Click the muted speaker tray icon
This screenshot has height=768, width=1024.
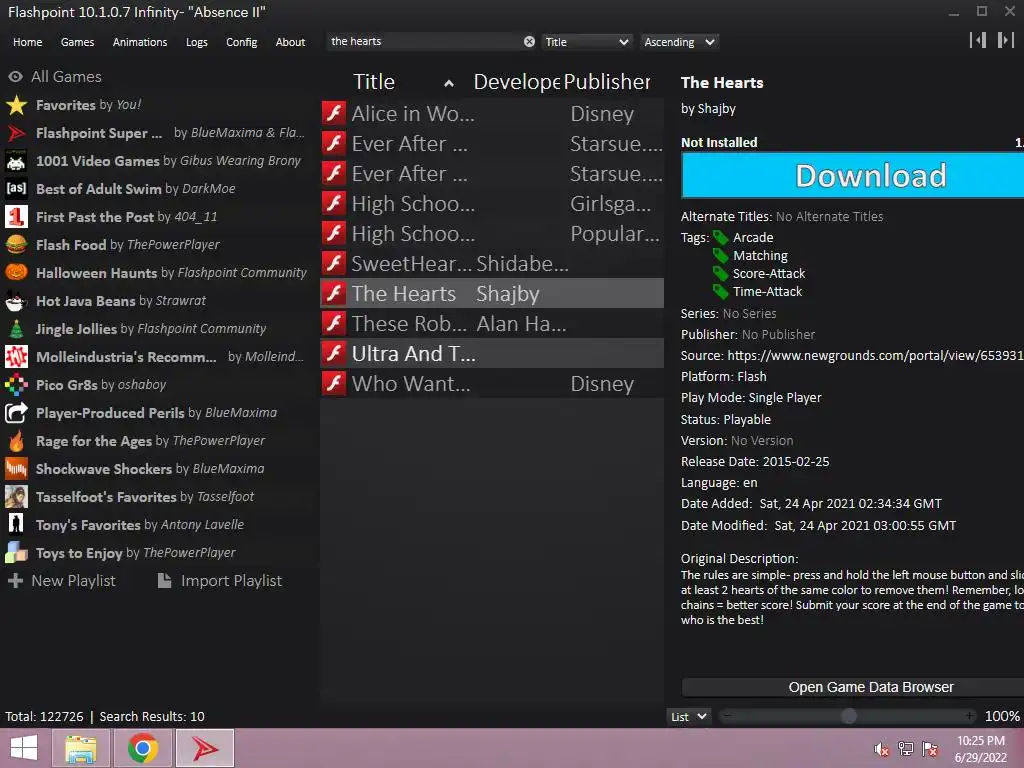tap(882, 749)
